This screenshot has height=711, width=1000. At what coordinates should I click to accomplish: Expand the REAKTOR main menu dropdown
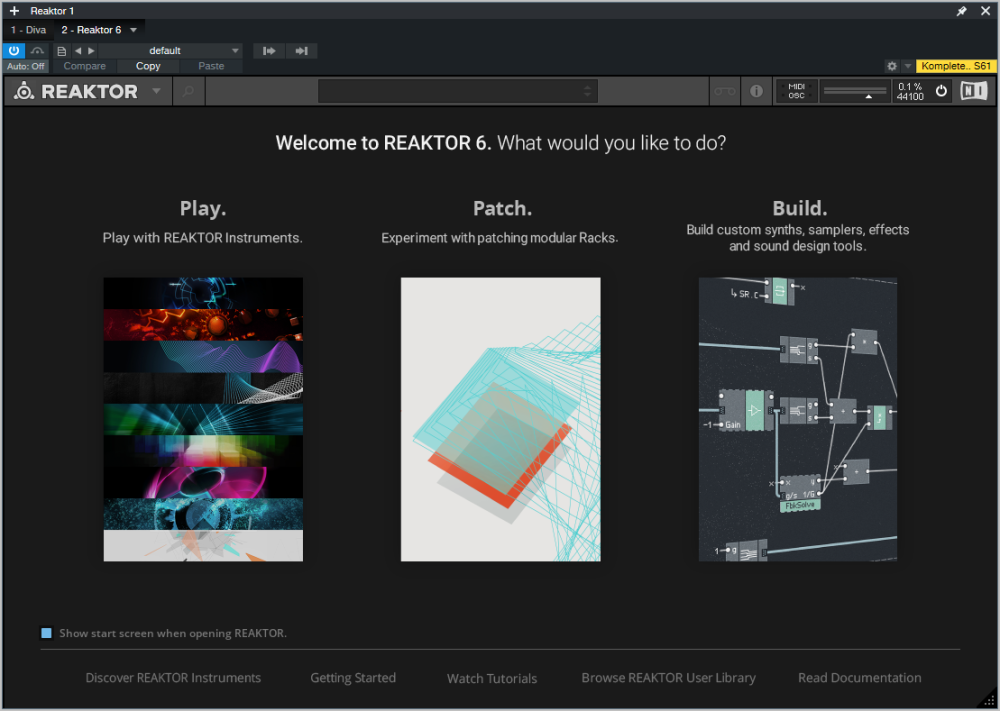point(156,91)
